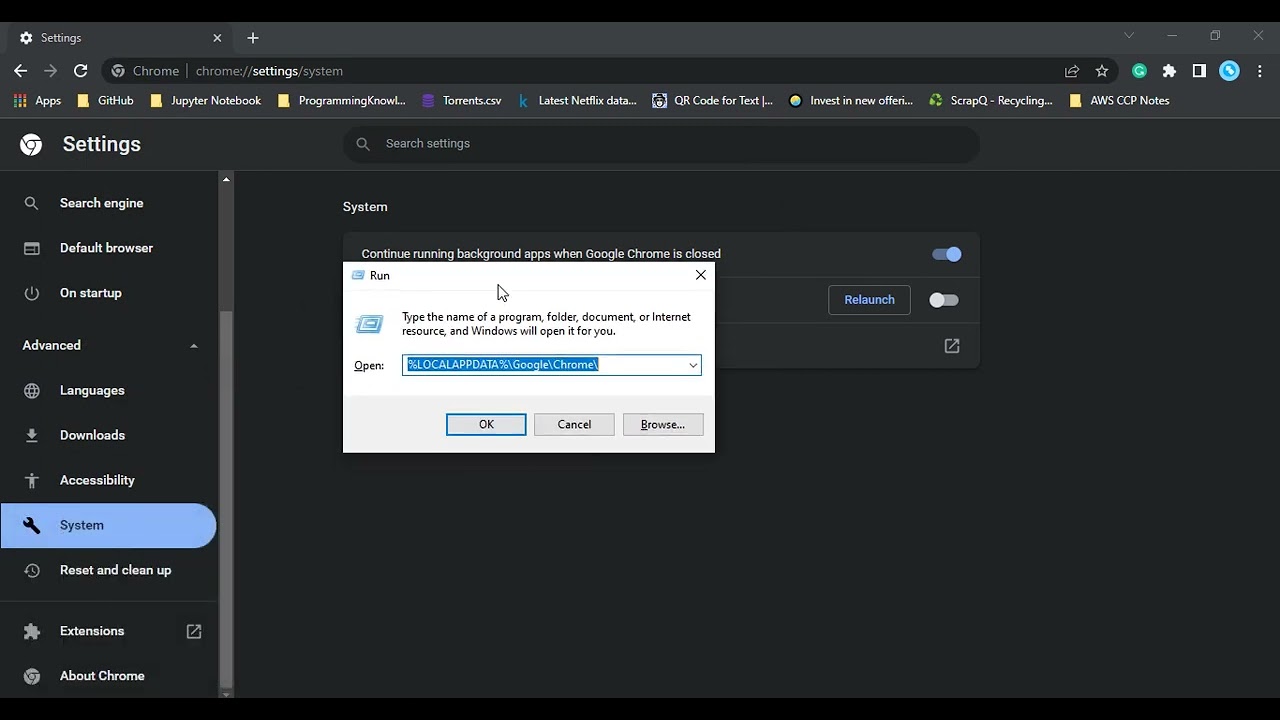This screenshot has height=720, width=1280.
Task: Open the Latest Netflix data bookmark
Action: 577,100
